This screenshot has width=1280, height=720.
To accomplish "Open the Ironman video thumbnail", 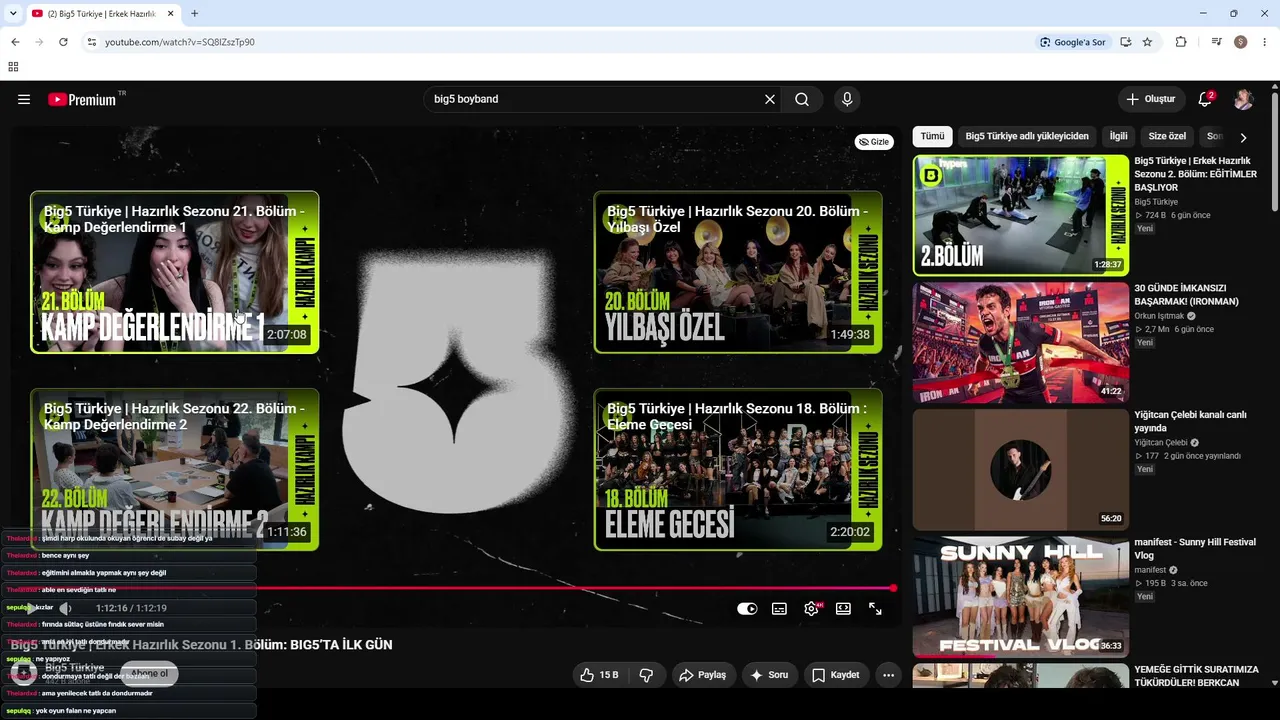I will (1021, 342).
